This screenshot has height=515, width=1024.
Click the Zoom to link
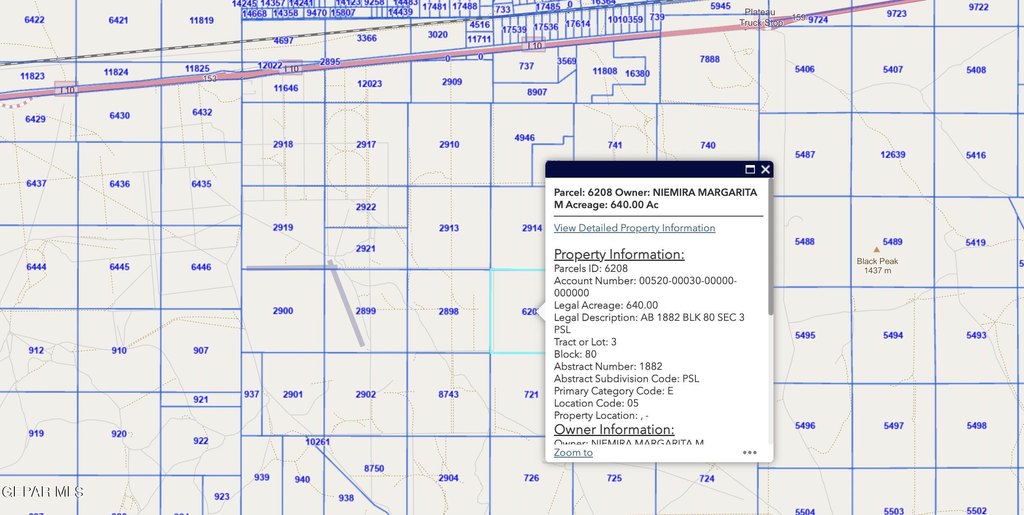573,452
